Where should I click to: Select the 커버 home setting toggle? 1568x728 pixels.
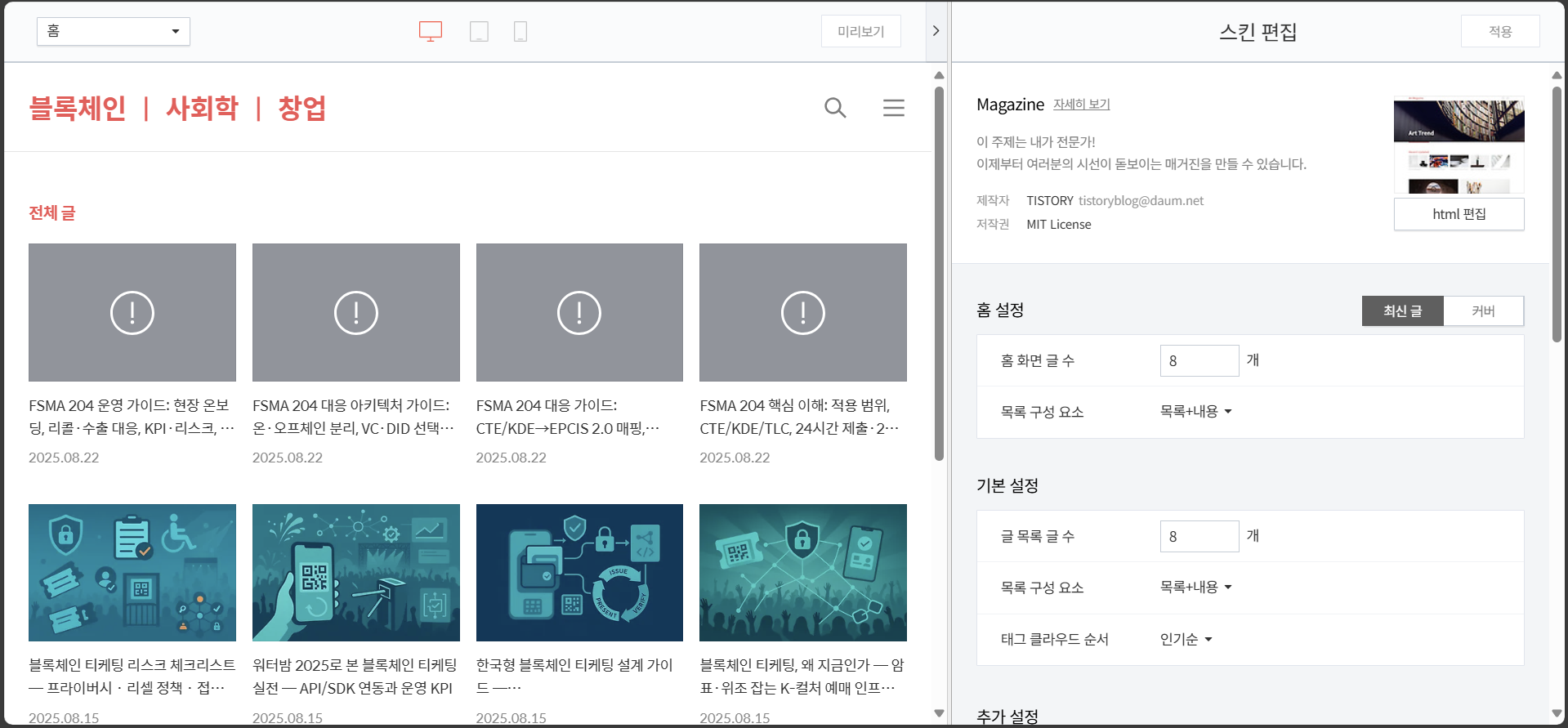click(x=1483, y=311)
